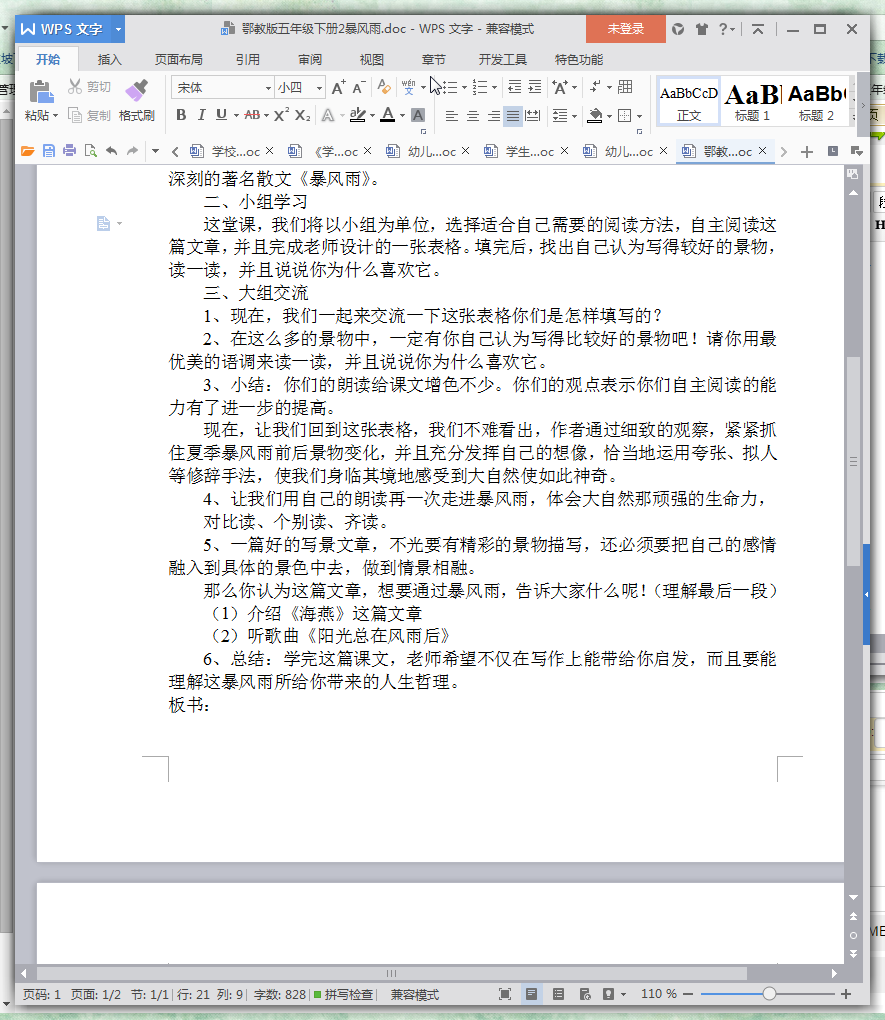Decrease indent icon
This screenshot has height=1020, width=885.
pos(515,87)
